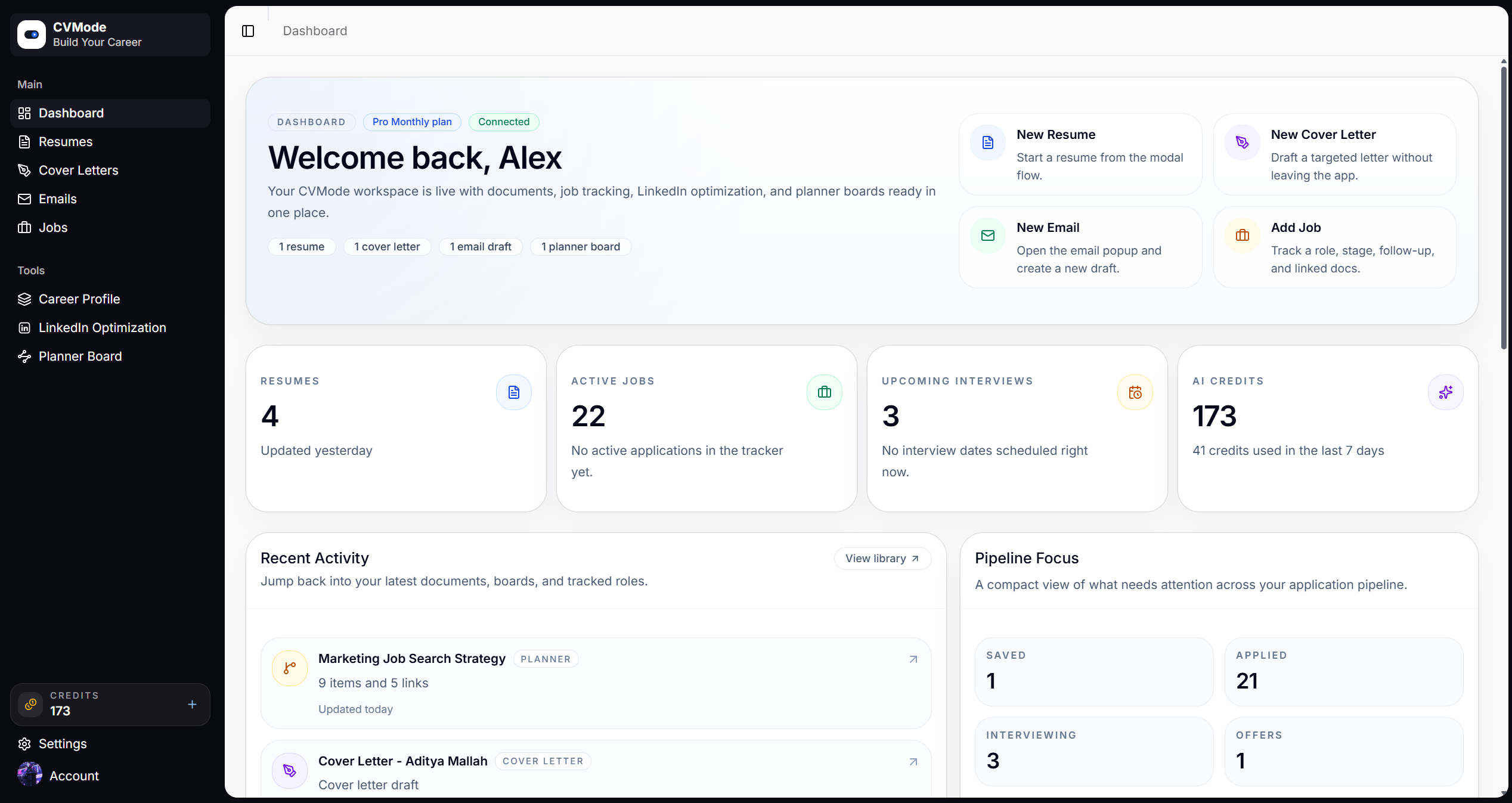1512x803 pixels.
Task: Select Cover Letters in the sidebar
Action: [78, 170]
